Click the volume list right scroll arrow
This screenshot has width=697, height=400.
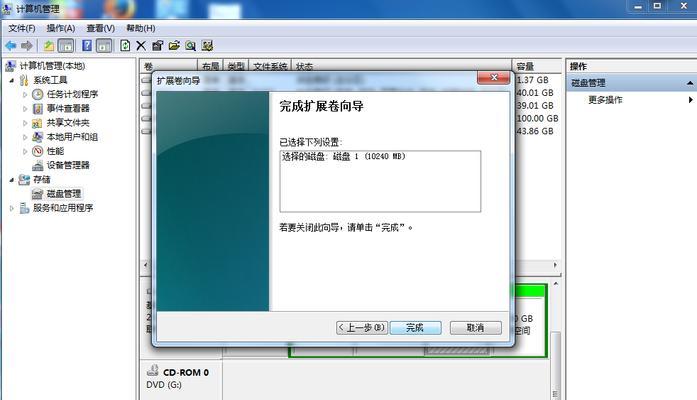coord(555,265)
